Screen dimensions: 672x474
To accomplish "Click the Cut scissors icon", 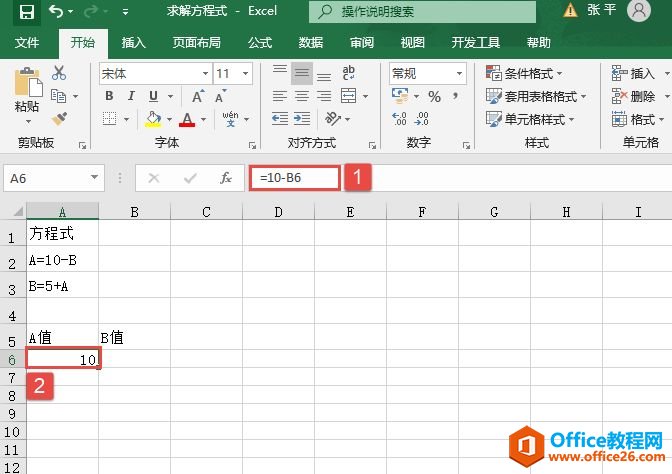I will click(59, 73).
